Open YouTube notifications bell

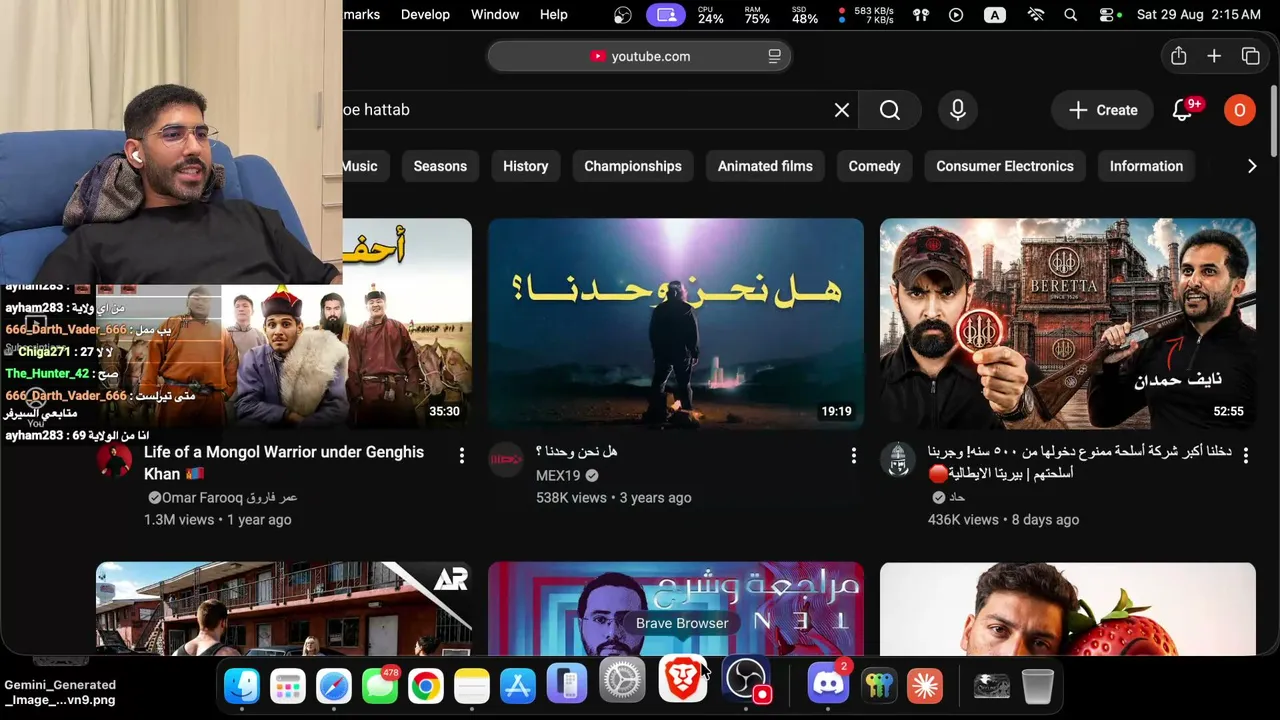pyautogui.click(x=1183, y=110)
